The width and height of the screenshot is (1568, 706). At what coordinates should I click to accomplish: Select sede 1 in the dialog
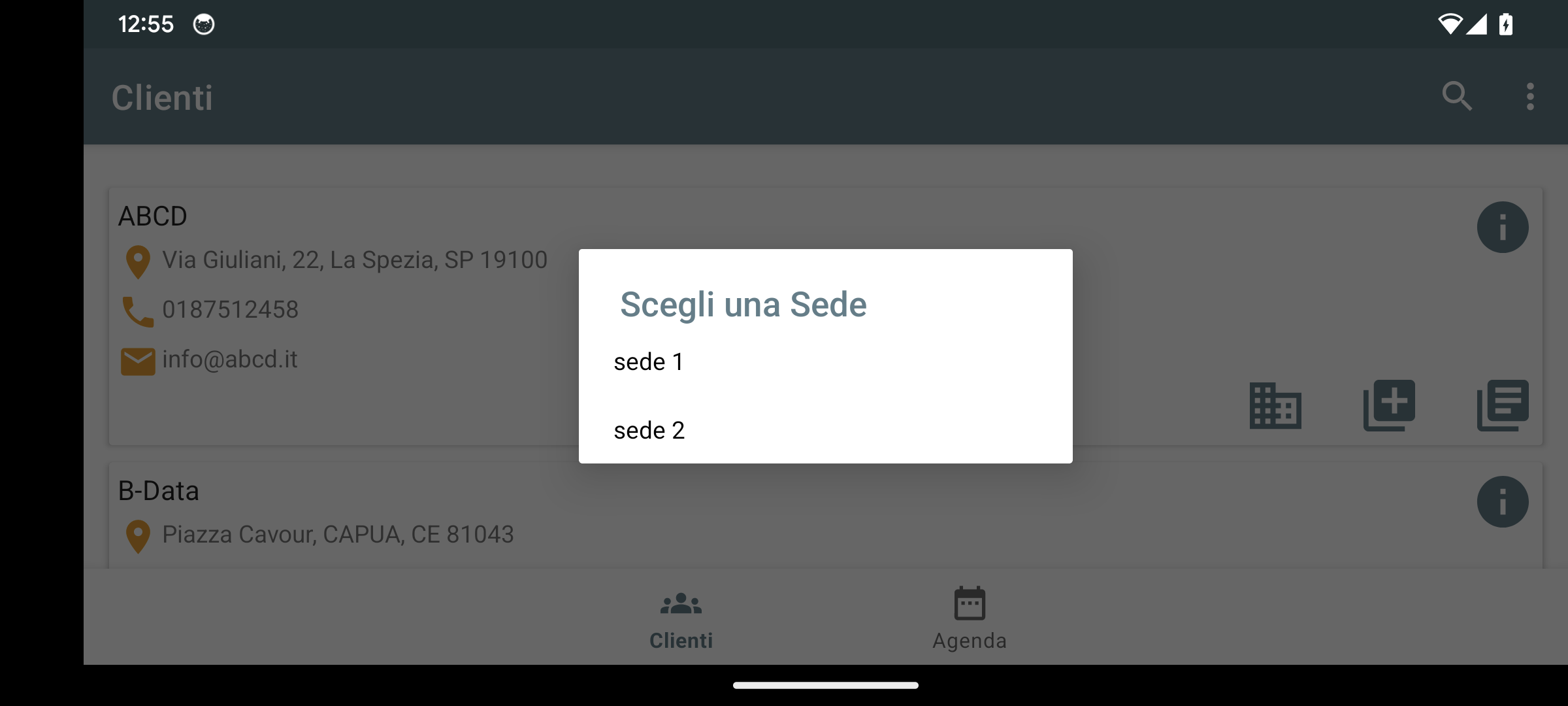click(649, 362)
